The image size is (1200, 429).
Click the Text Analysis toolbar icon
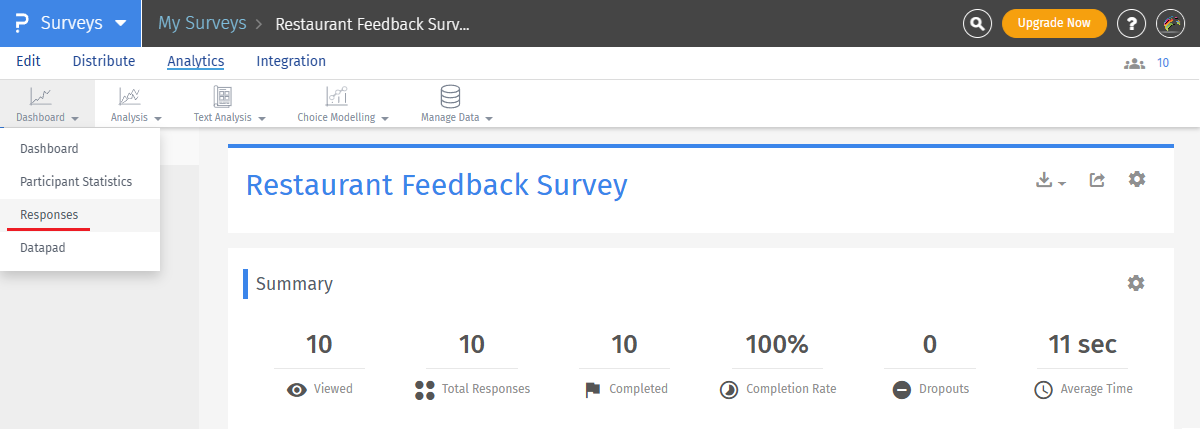pyautogui.click(x=223, y=97)
